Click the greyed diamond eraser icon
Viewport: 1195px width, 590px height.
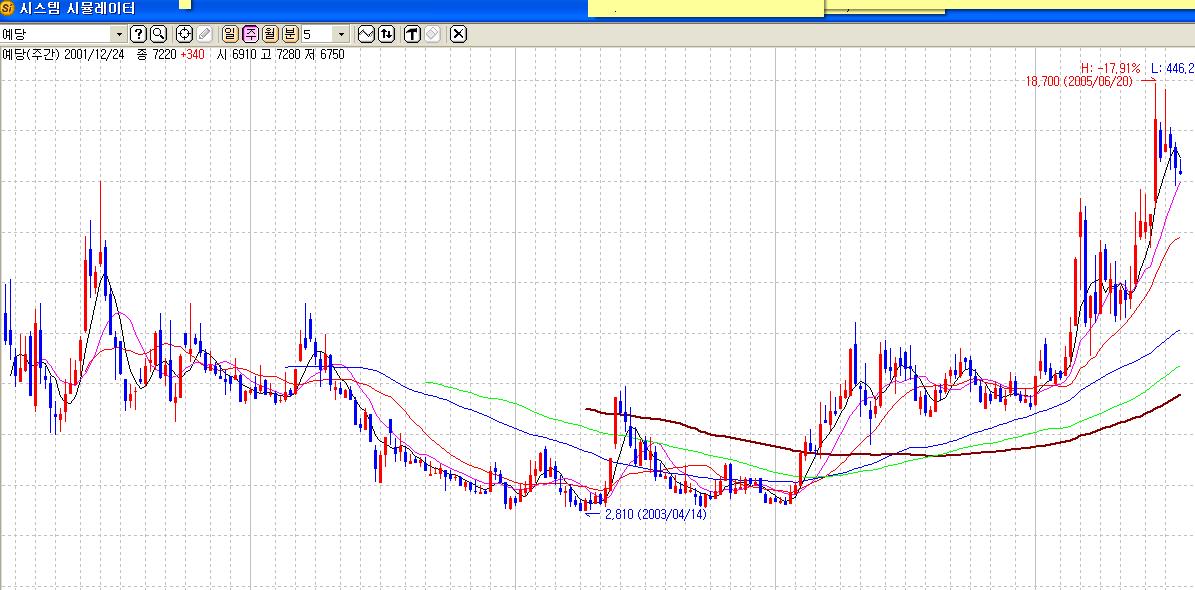tap(432, 34)
